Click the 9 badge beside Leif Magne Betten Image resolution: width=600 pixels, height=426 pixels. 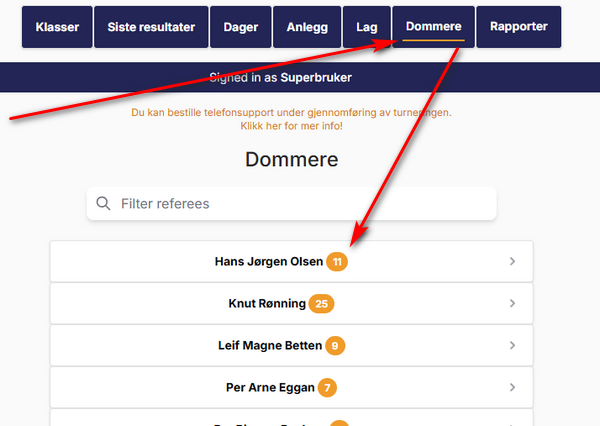click(335, 346)
